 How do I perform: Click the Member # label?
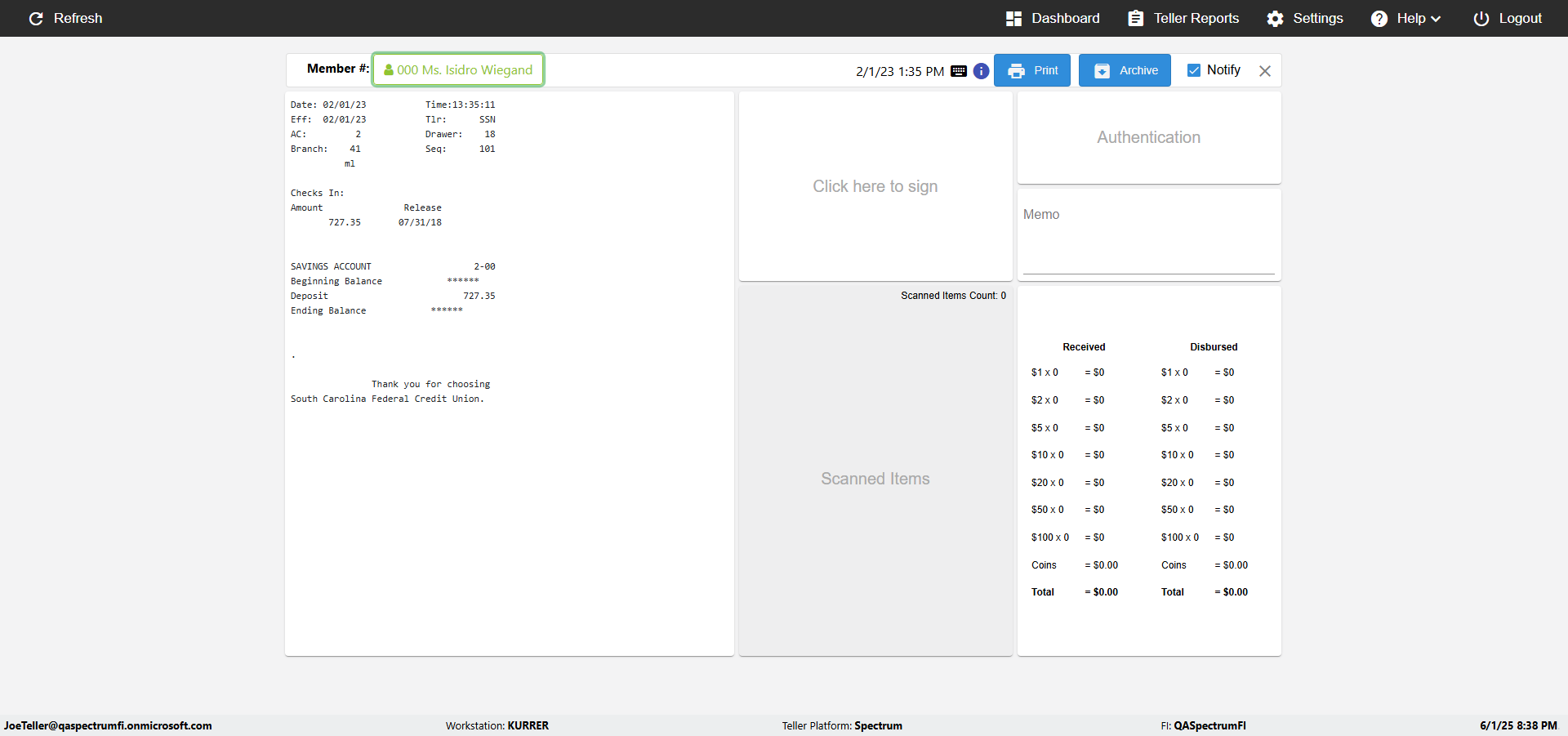point(338,69)
